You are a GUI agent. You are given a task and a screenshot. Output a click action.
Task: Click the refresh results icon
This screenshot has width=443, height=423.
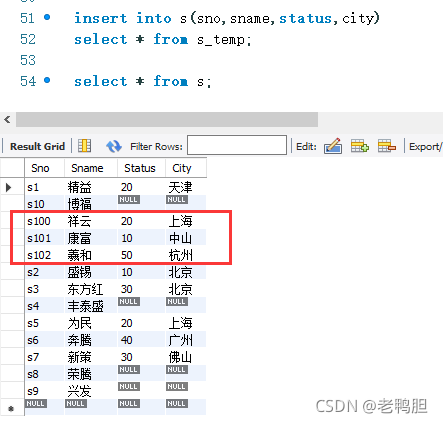pos(113,146)
